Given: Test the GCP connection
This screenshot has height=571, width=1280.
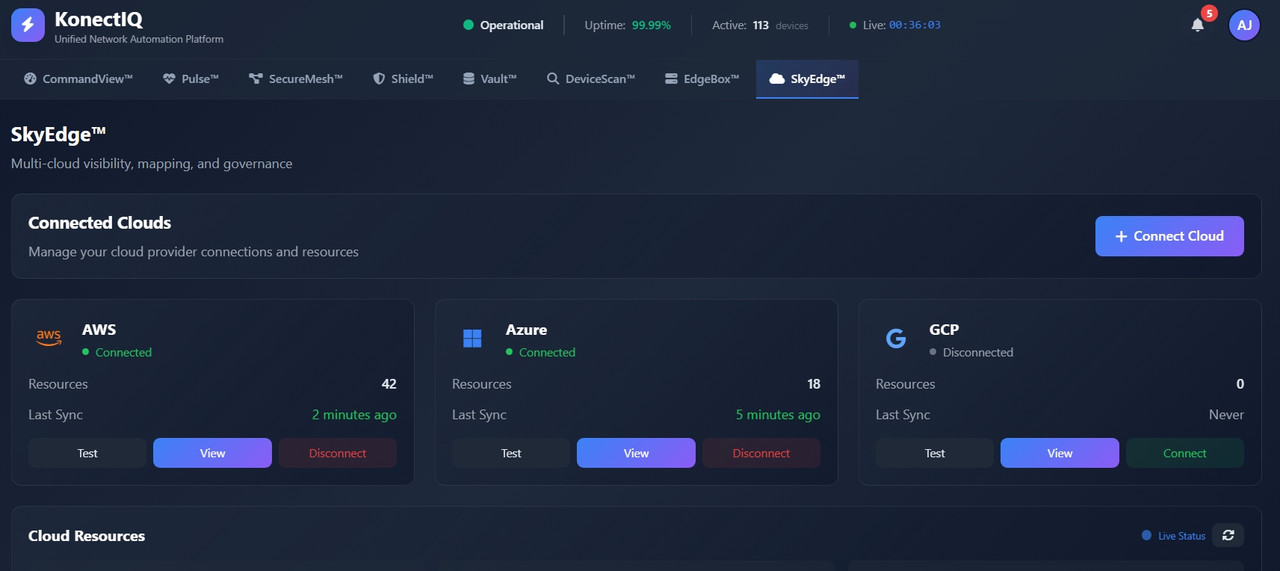Looking at the screenshot, I should coord(935,453).
